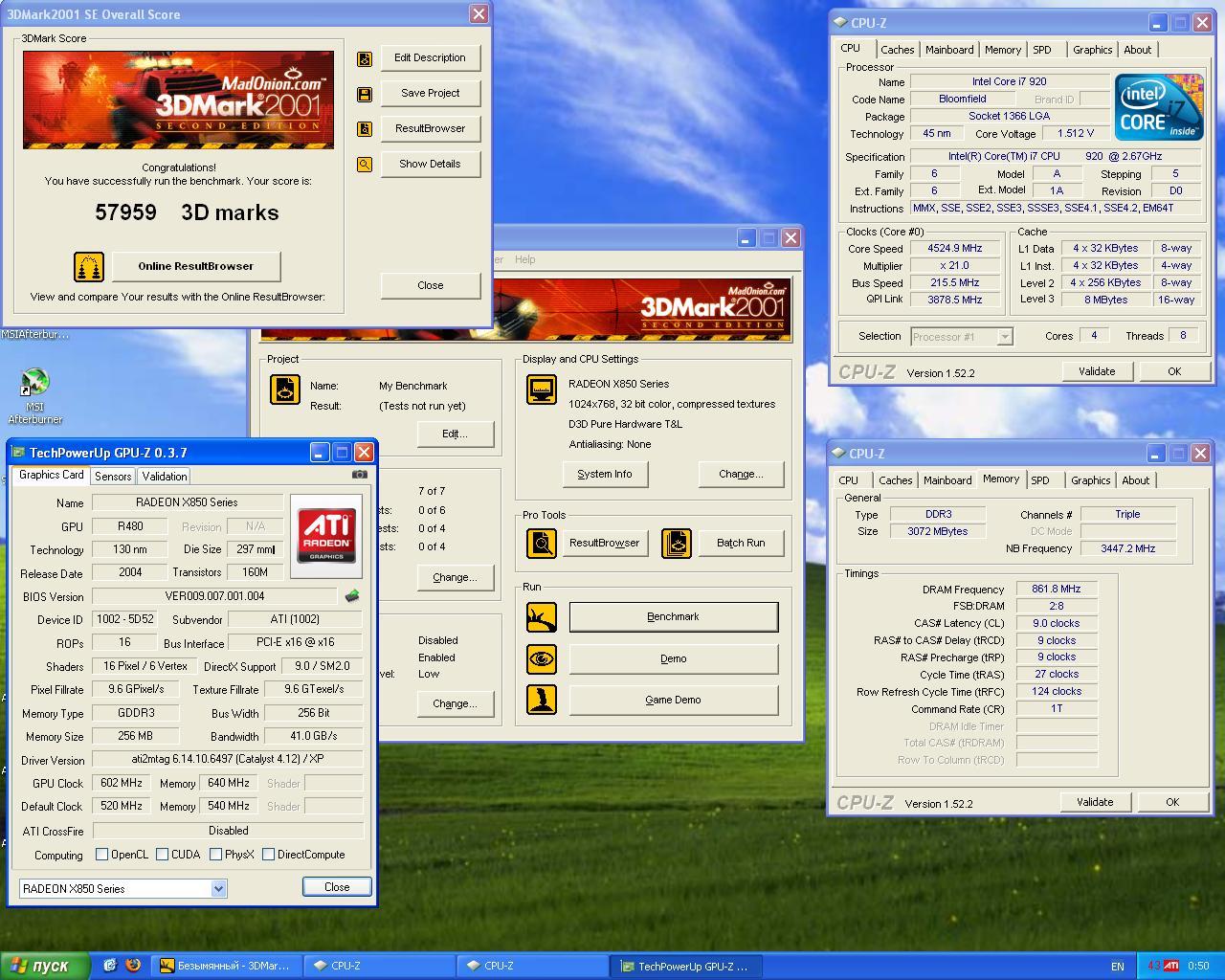Click the BIOS save chip icon in GPU-Z
This screenshot has height=980, width=1225.
coord(352,596)
